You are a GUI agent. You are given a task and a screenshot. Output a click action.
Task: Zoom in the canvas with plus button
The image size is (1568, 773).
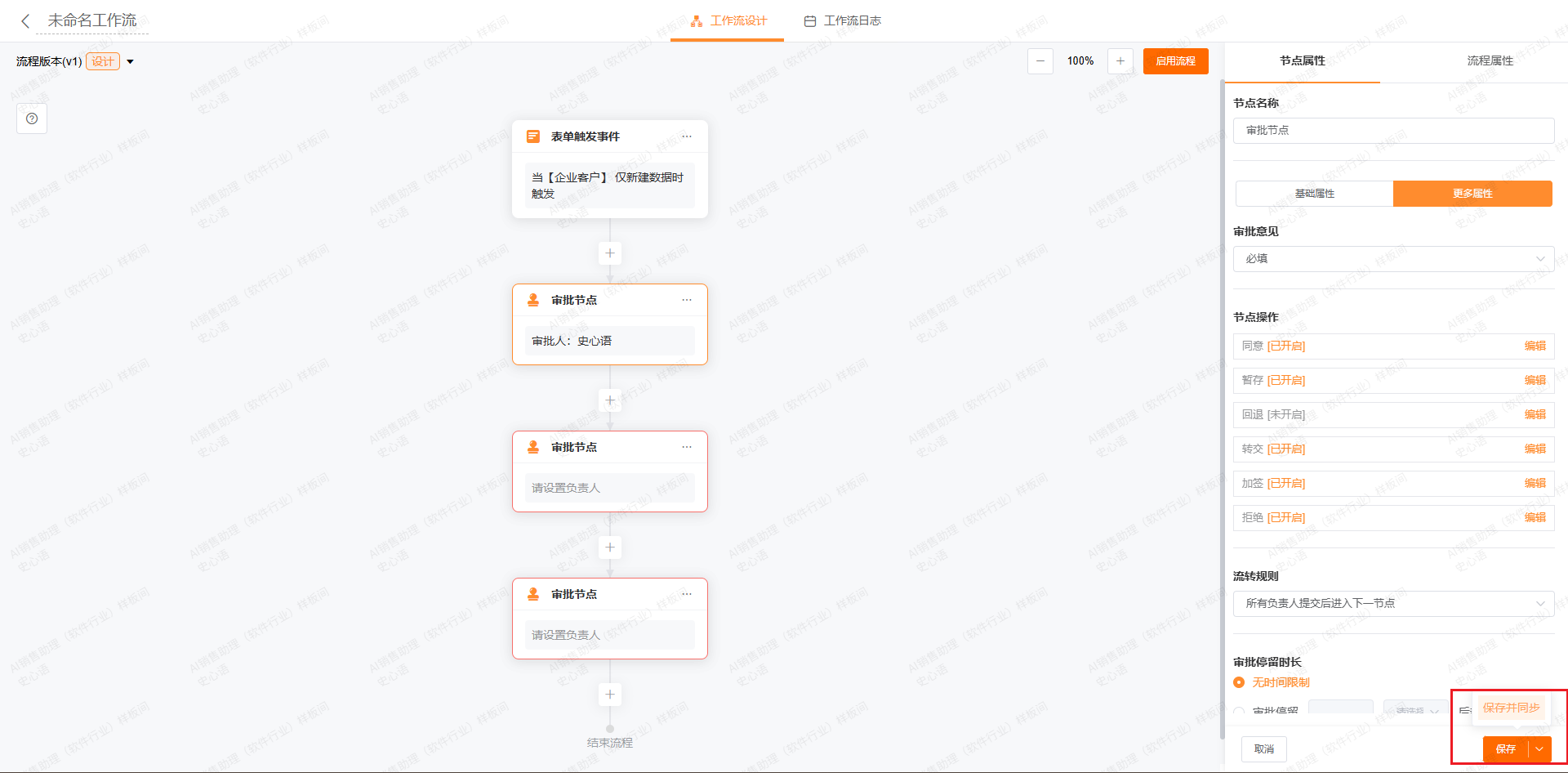(1120, 61)
